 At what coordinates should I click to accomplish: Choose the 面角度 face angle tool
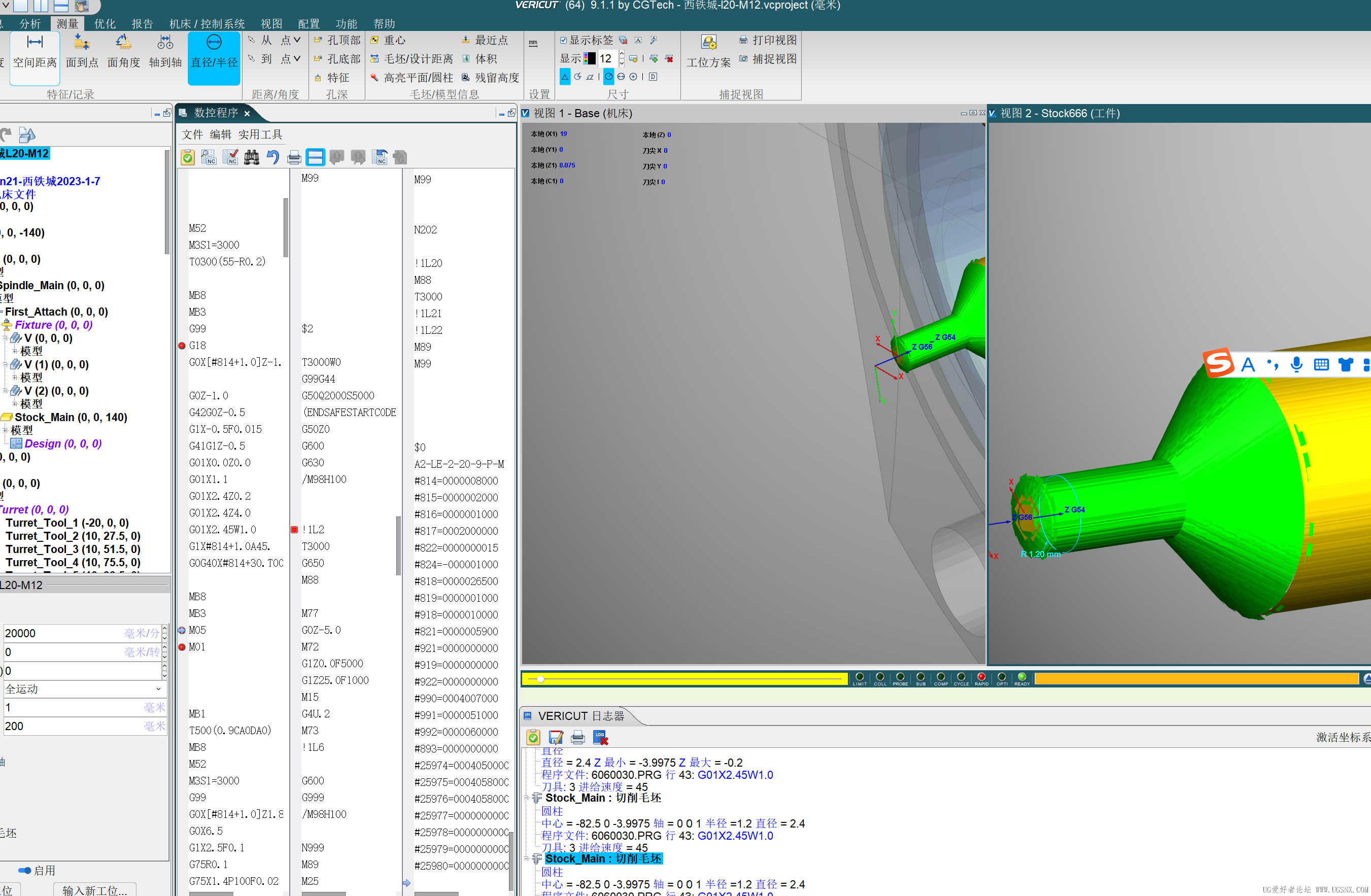coord(124,52)
